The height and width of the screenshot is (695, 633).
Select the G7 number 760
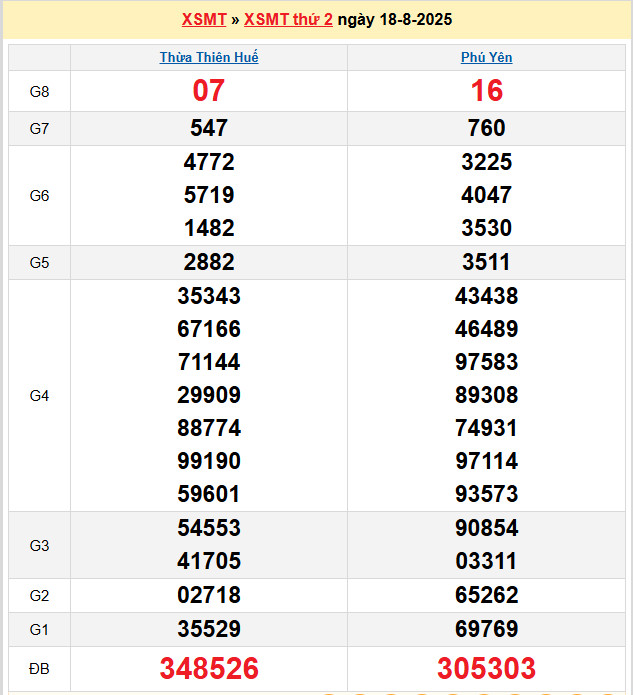486,128
